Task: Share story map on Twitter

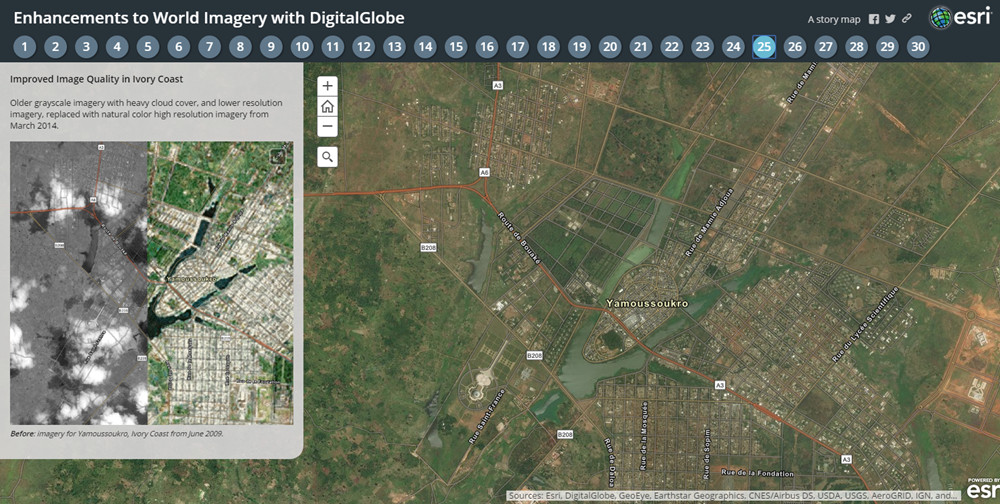Action: [890, 19]
